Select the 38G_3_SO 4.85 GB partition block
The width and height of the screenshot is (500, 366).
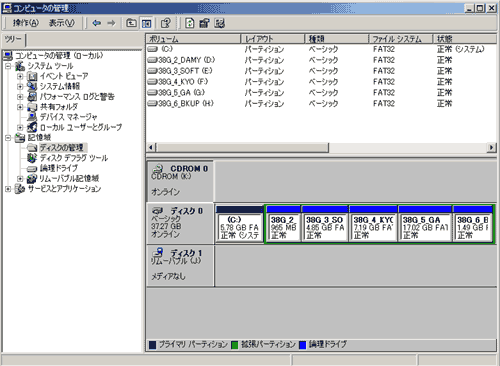[325, 224]
